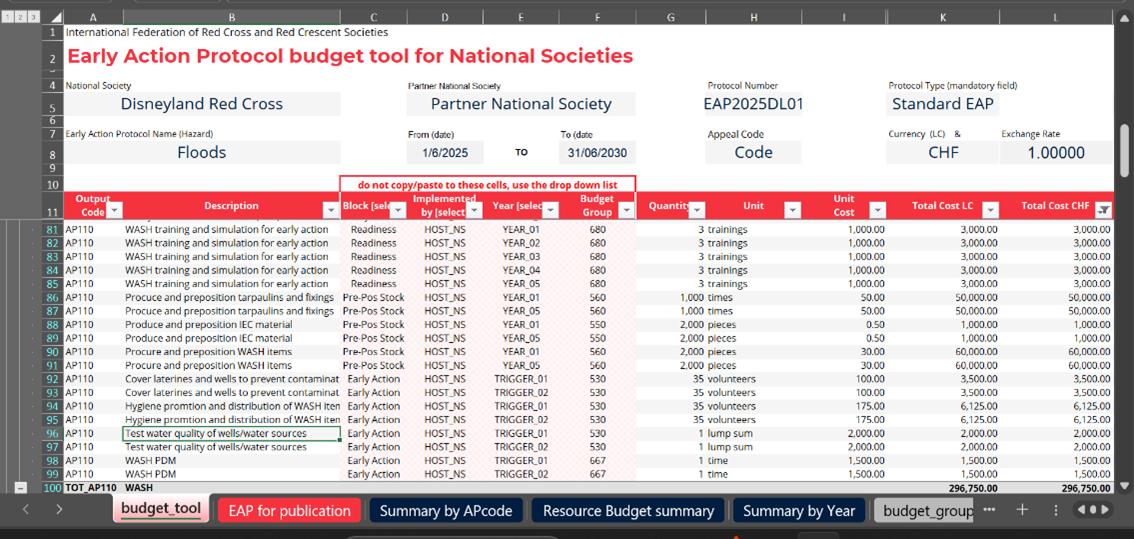Screen dimensions: 1134x539
Task: Select lump sum unit in row 97
Action: click(753, 447)
